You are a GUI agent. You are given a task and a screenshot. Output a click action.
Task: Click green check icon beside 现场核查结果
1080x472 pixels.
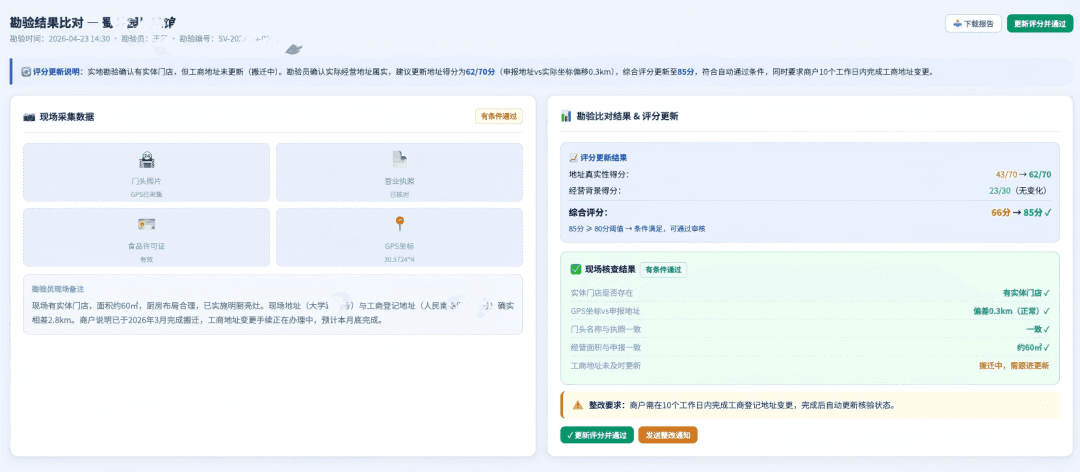[576, 269]
